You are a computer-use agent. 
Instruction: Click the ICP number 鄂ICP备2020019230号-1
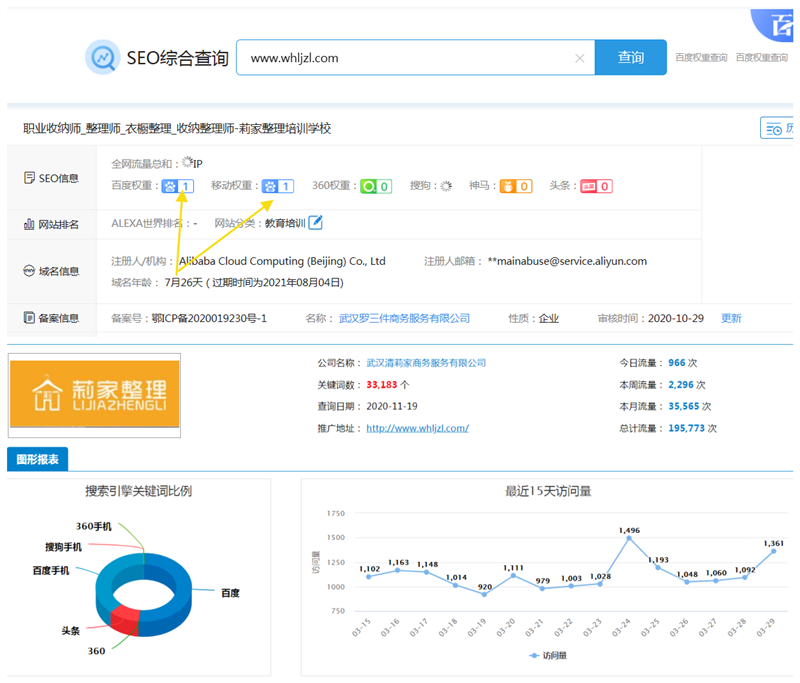click(x=209, y=318)
